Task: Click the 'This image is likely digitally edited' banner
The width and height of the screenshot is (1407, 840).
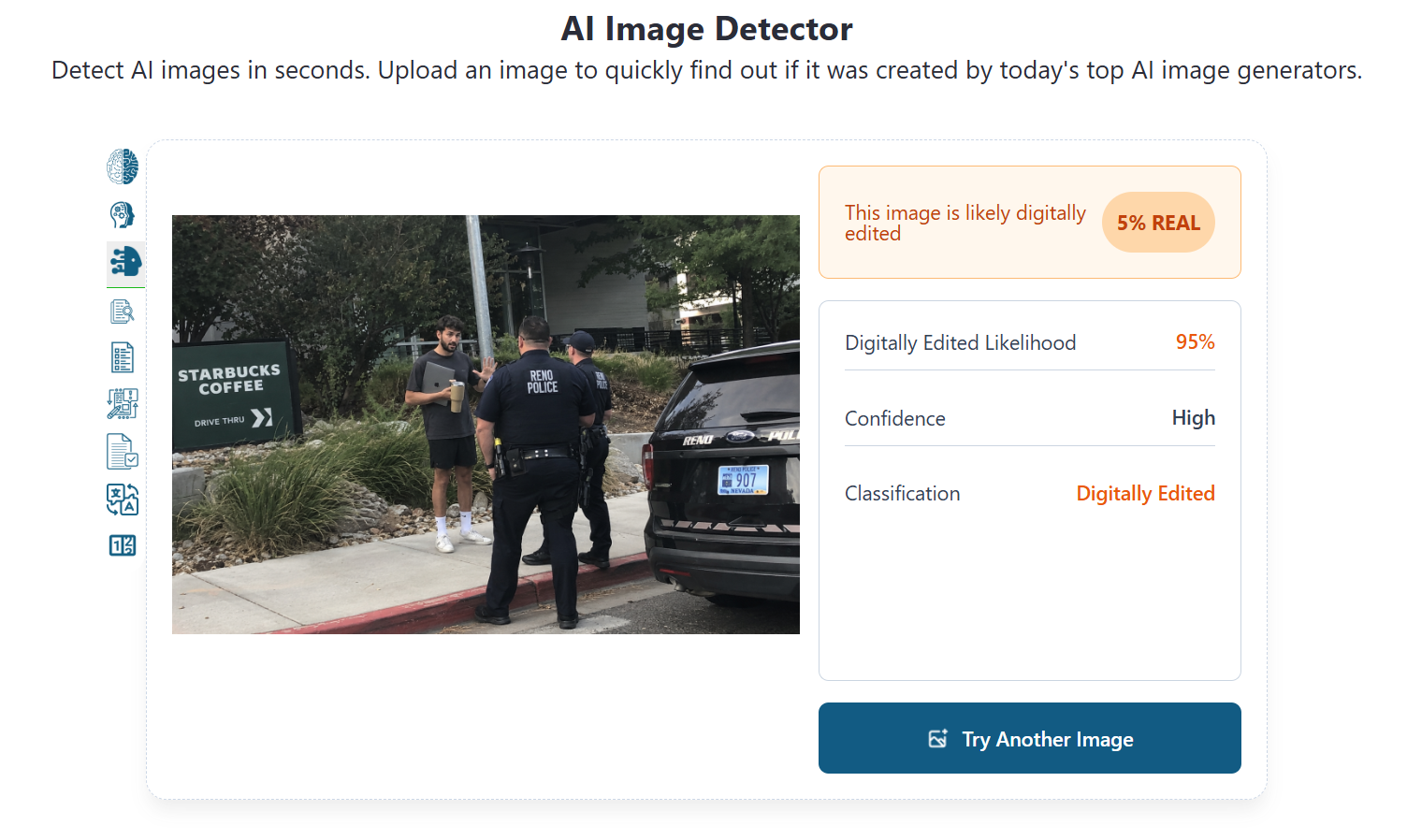Action: [1029, 223]
